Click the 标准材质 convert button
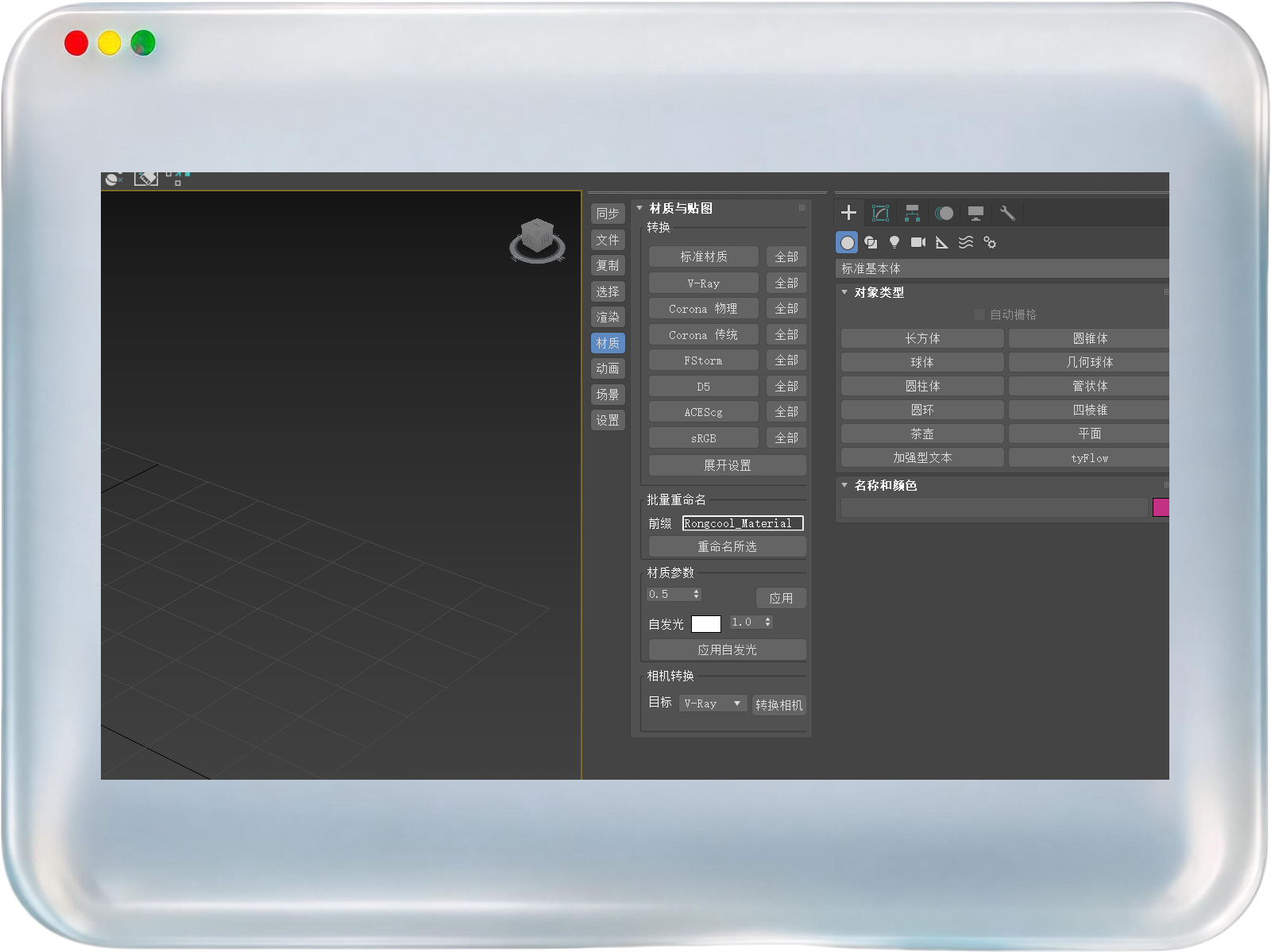Image resolution: width=1271 pixels, height=952 pixels. click(704, 256)
